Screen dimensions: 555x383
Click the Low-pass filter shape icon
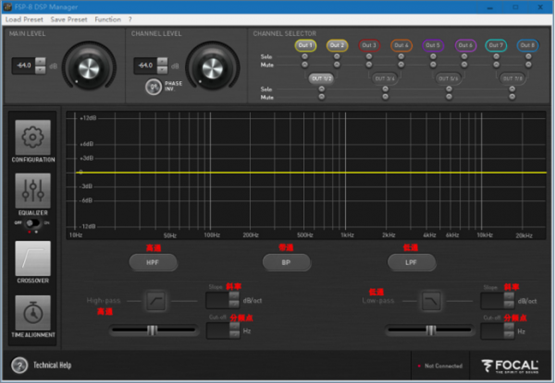point(431,301)
